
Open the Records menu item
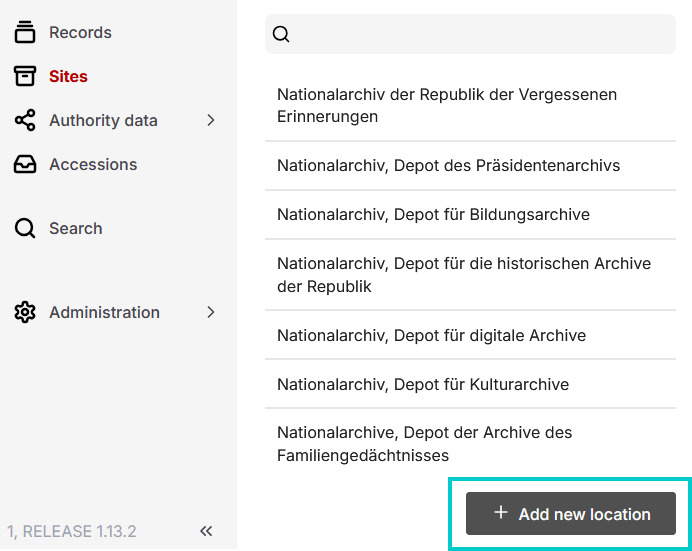(x=80, y=32)
